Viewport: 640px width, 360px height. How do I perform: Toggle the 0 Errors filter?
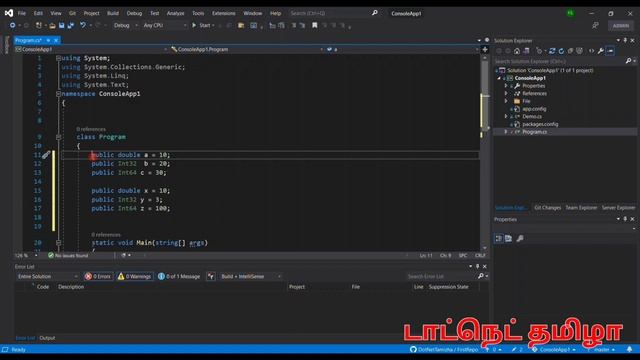[x=98, y=276]
